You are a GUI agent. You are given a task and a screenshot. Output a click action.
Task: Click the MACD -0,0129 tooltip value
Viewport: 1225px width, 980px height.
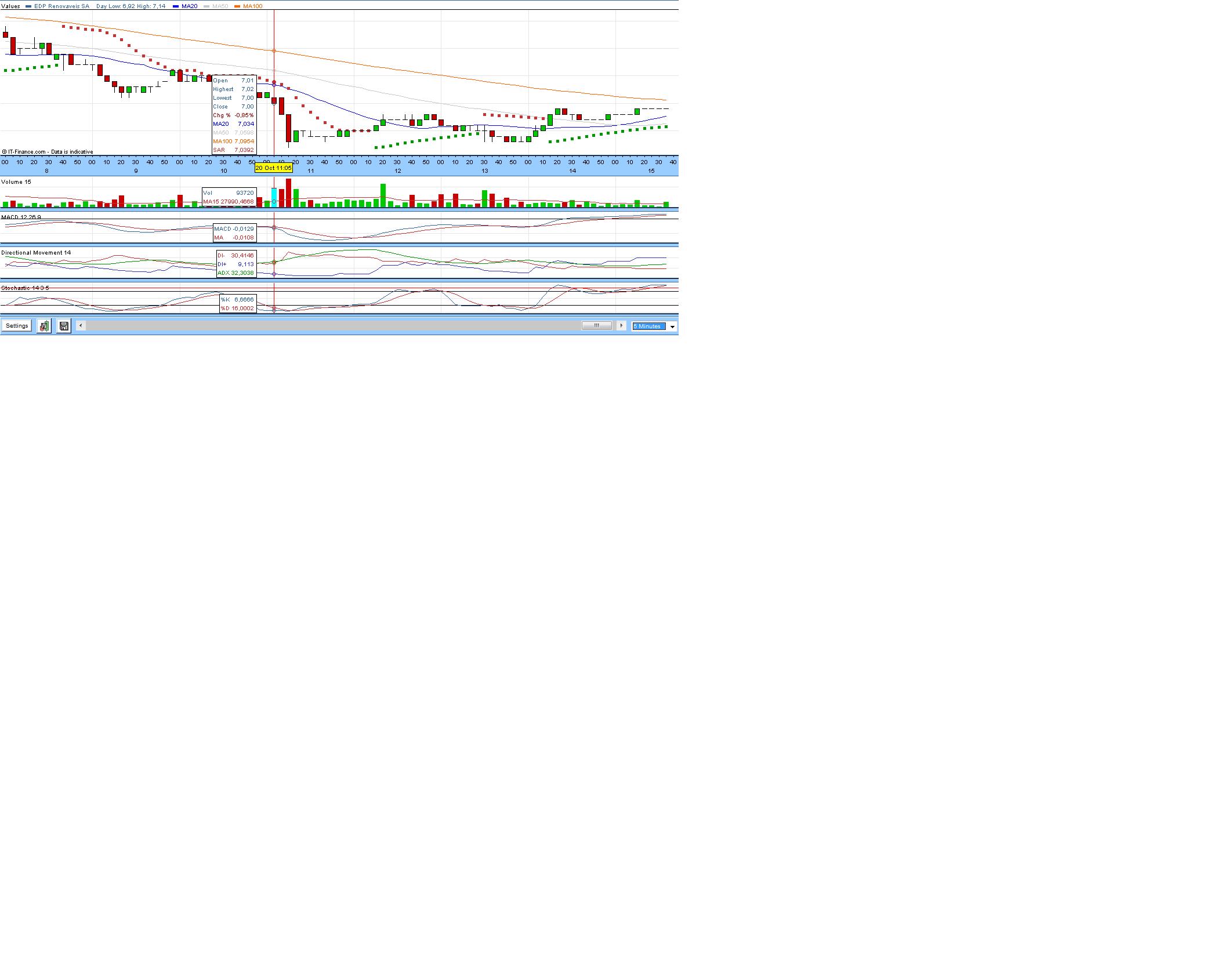pyautogui.click(x=234, y=229)
